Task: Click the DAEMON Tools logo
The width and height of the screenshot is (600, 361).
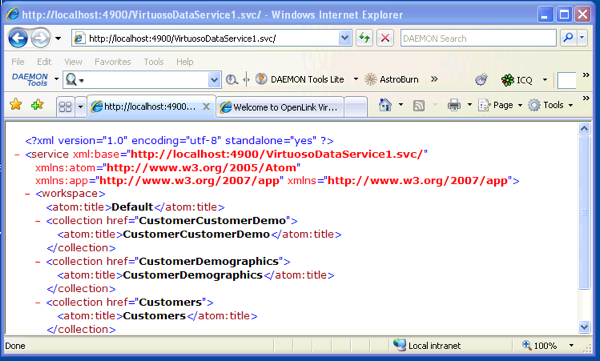Action: coord(30,79)
